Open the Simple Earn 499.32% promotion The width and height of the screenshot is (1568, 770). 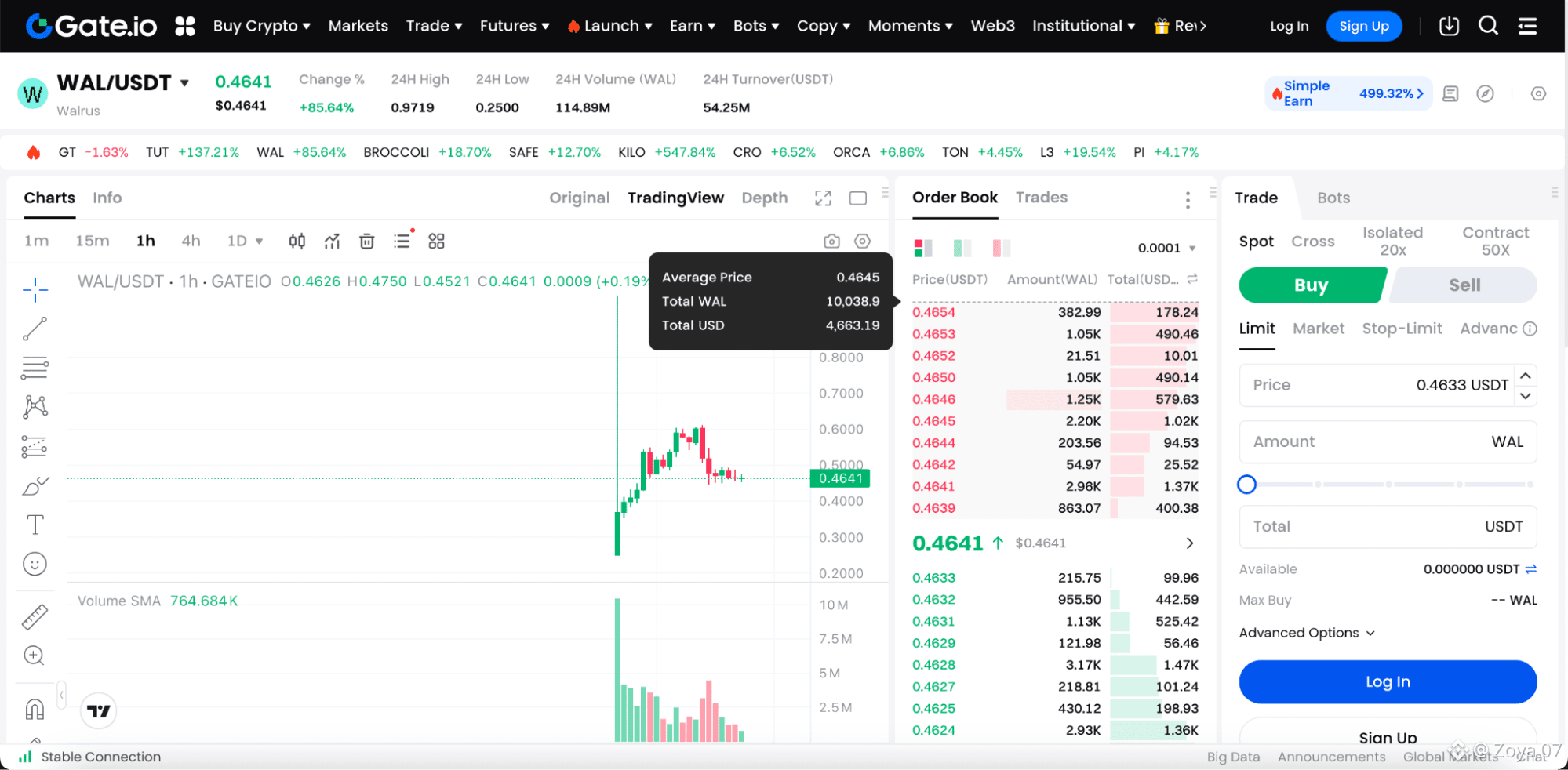(1348, 94)
